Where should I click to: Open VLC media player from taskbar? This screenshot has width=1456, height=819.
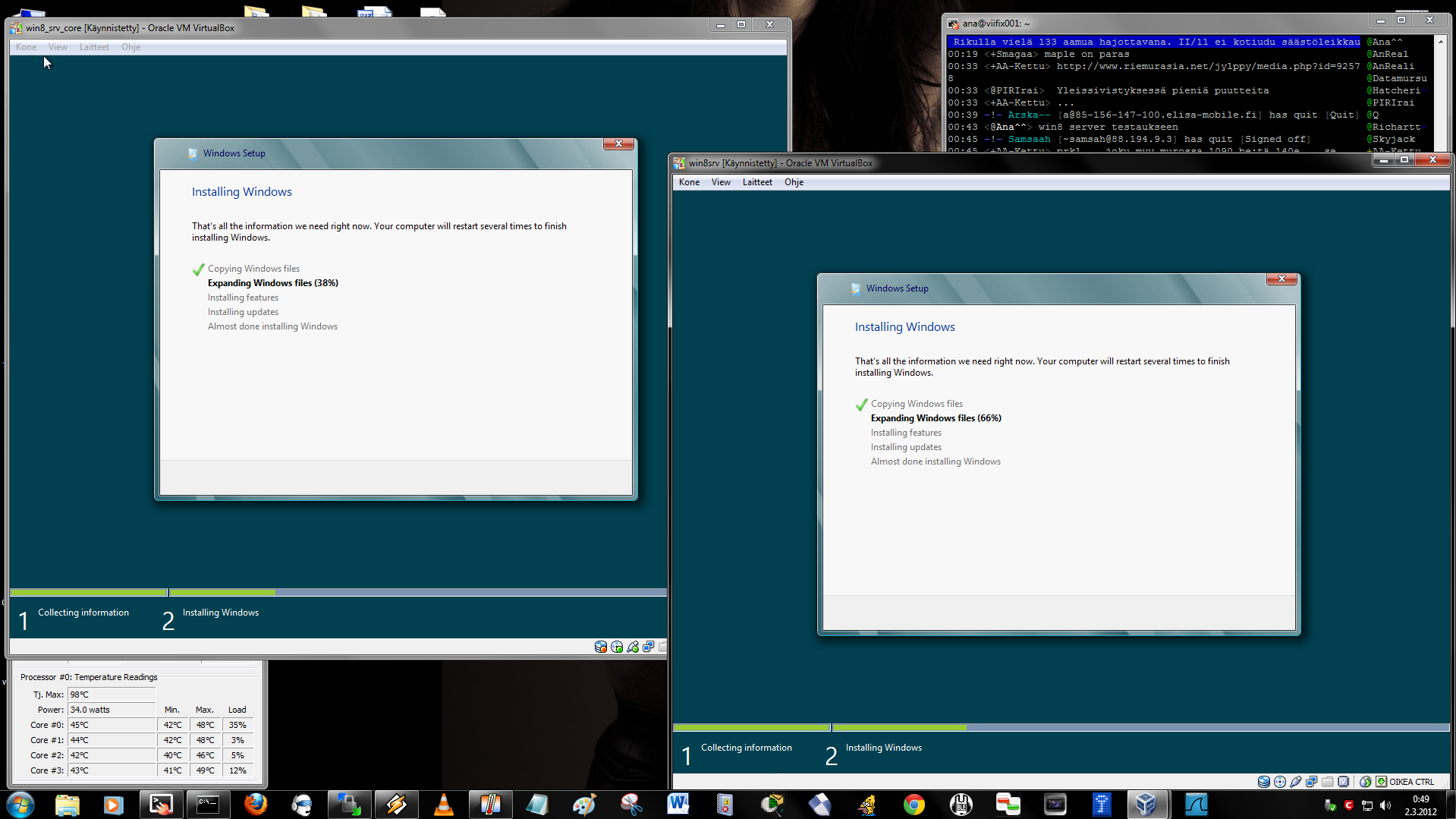443,804
